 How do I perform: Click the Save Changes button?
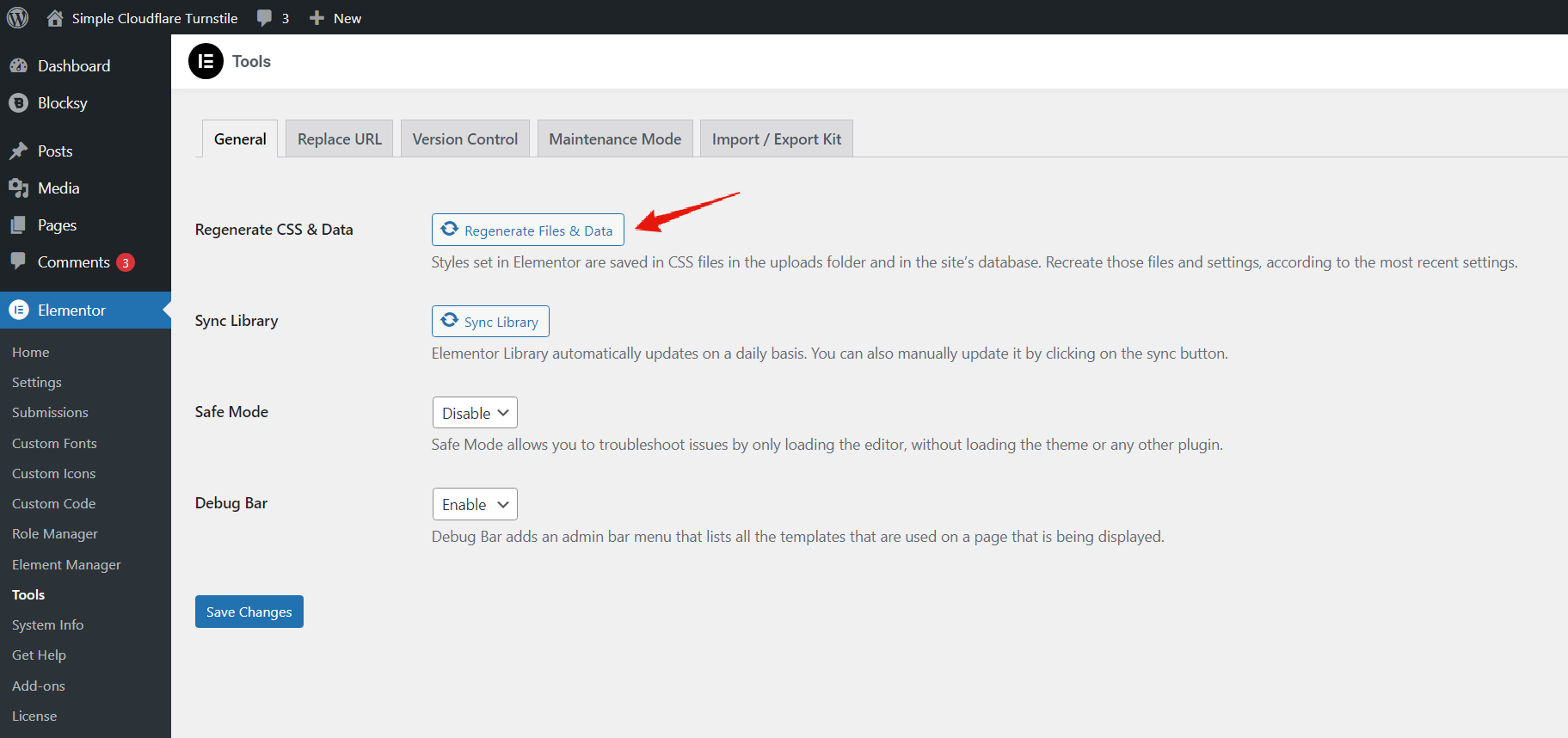point(249,612)
